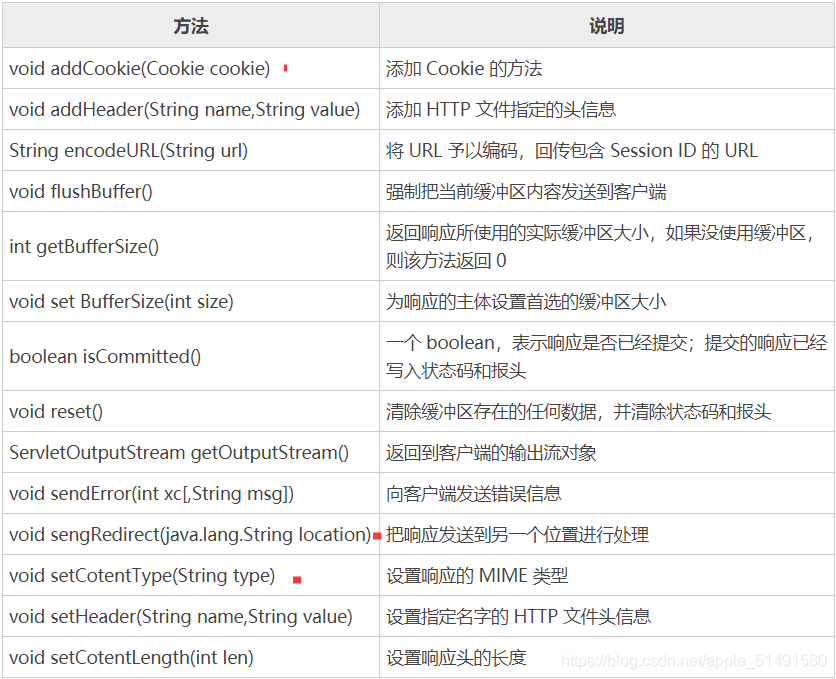
Task: Select ServletOutputStream getOutputStream() cell
Action: [x=191, y=452]
